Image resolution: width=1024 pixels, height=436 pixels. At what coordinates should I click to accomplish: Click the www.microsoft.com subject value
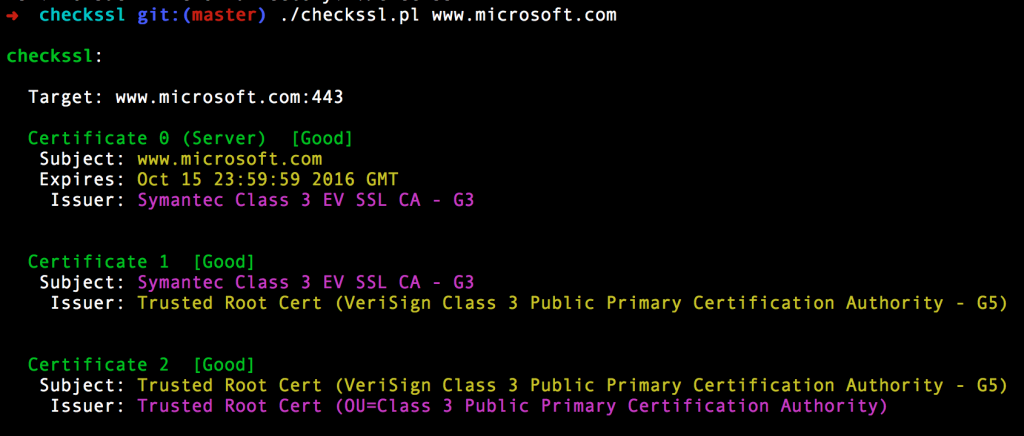(230, 159)
